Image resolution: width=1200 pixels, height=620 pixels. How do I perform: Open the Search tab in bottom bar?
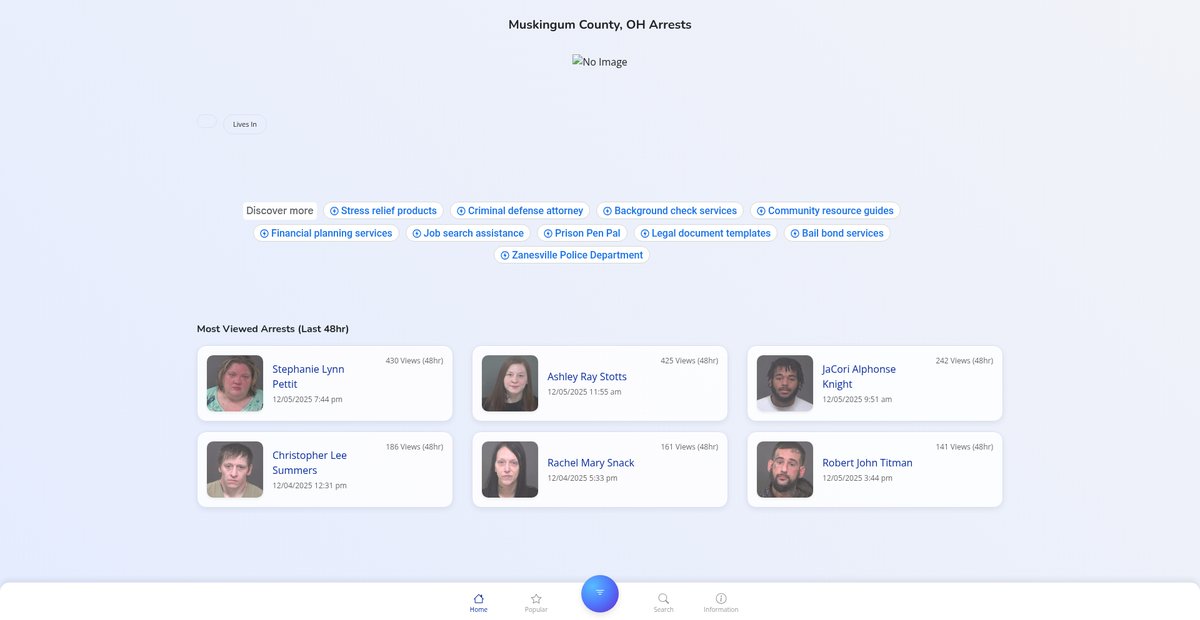(x=663, y=602)
